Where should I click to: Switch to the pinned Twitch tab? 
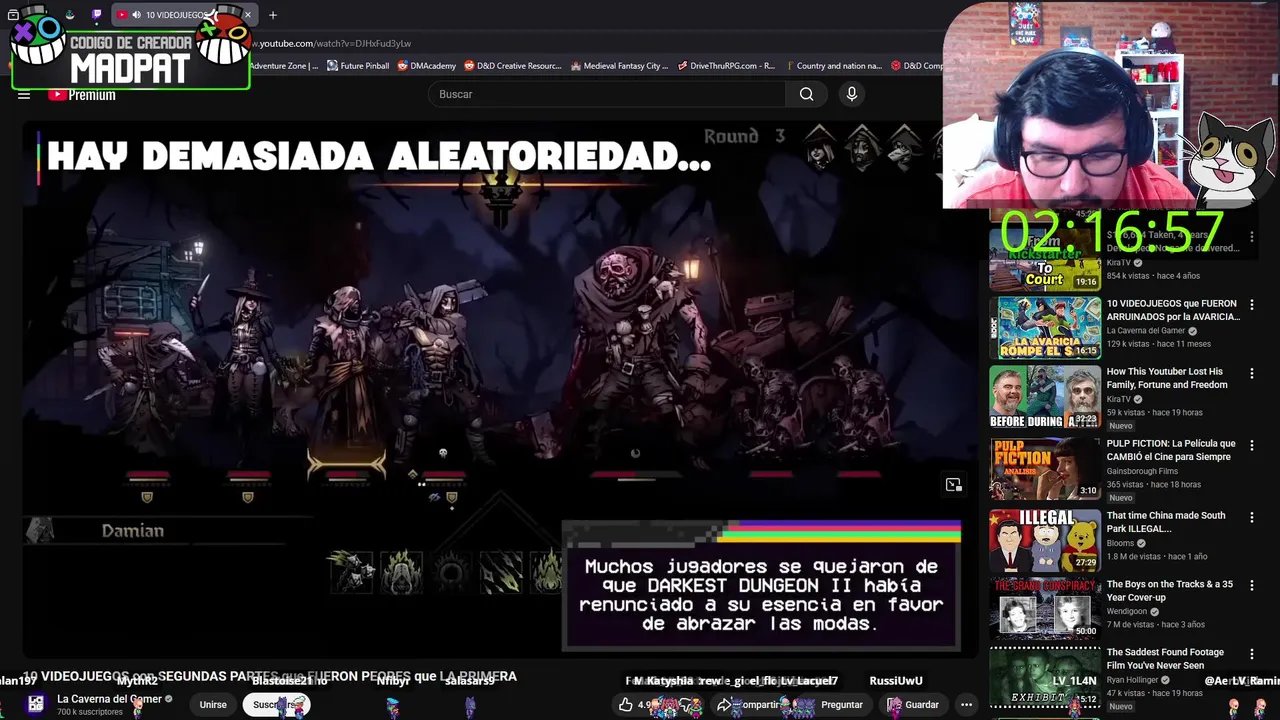click(x=96, y=15)
